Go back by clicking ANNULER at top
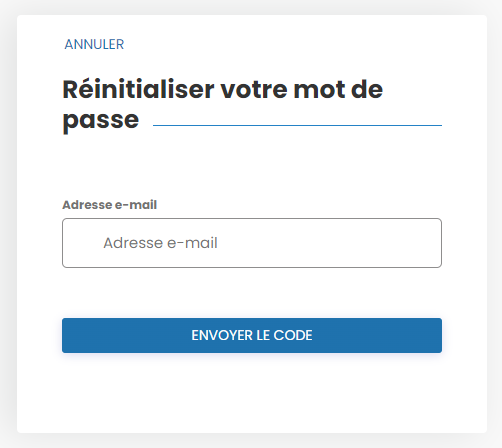The width and height of the screenshot is (502, 448). coord(94,44)
